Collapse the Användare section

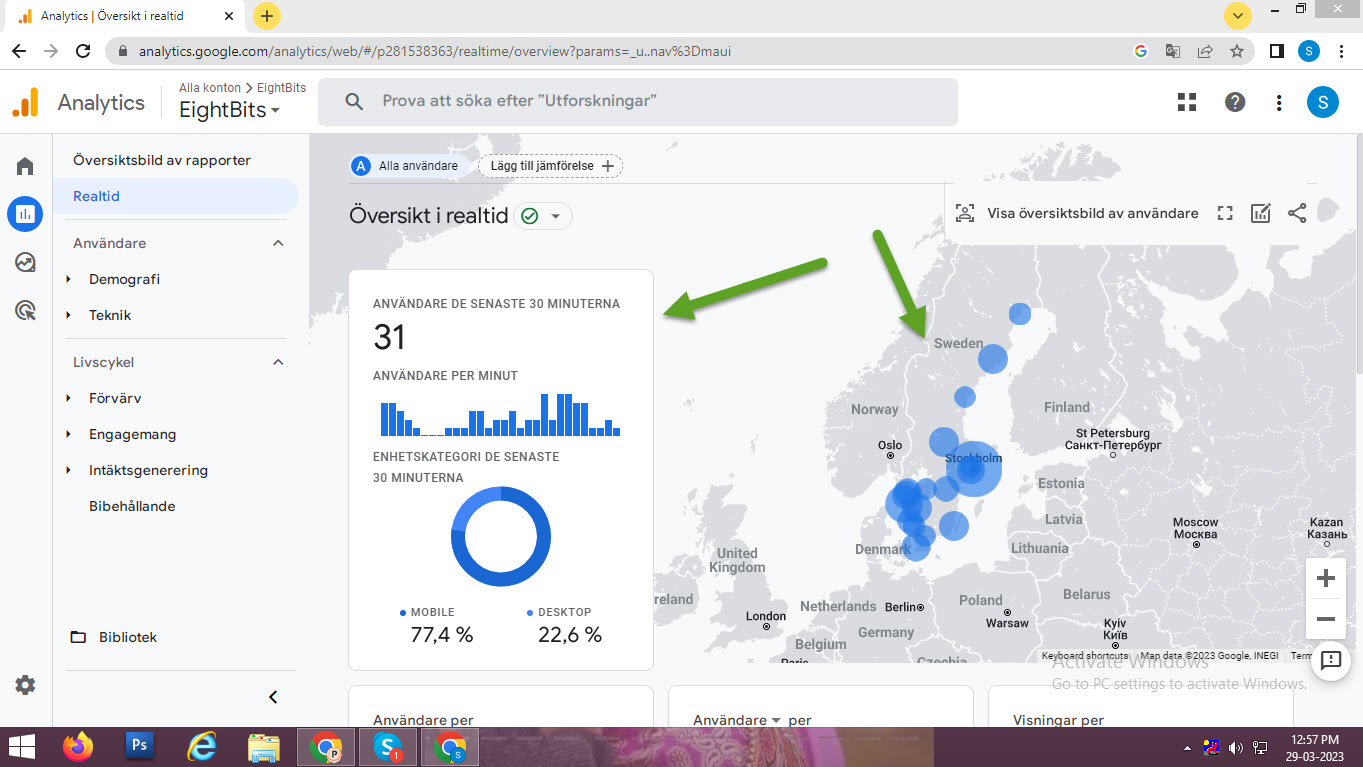(278, 243)
